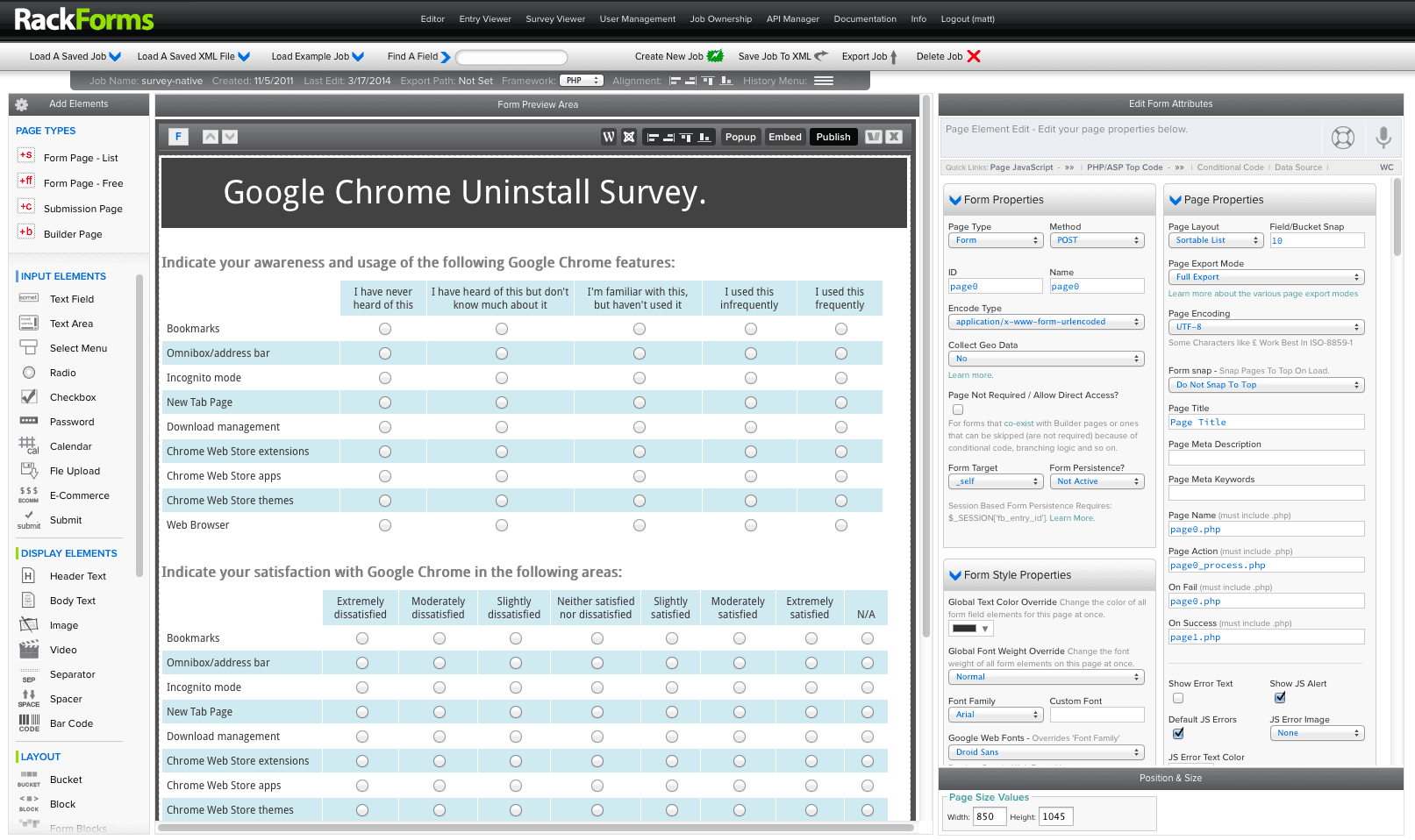Add an E-Commerce element icon
Screen dimensions: 1415x840
tap(29, 495)
